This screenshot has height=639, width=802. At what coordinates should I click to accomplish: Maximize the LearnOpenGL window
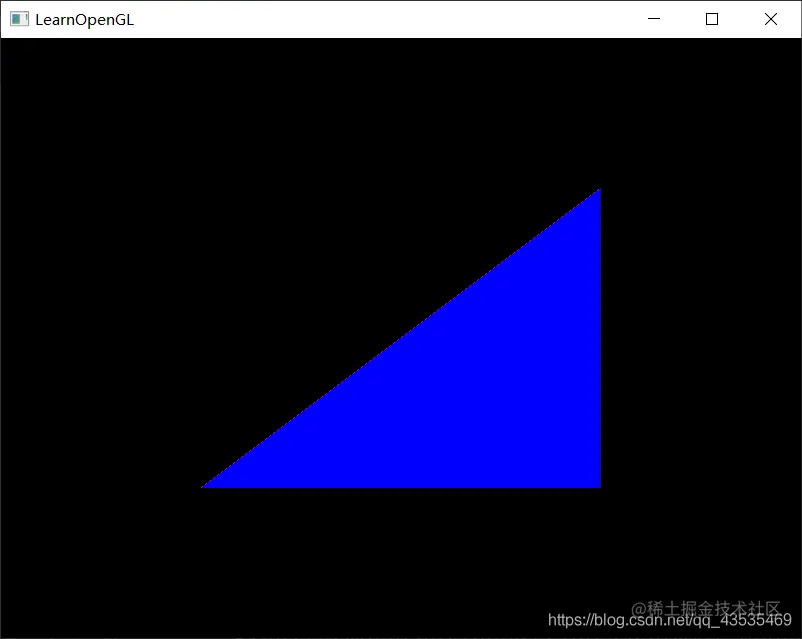pos(711,19)
